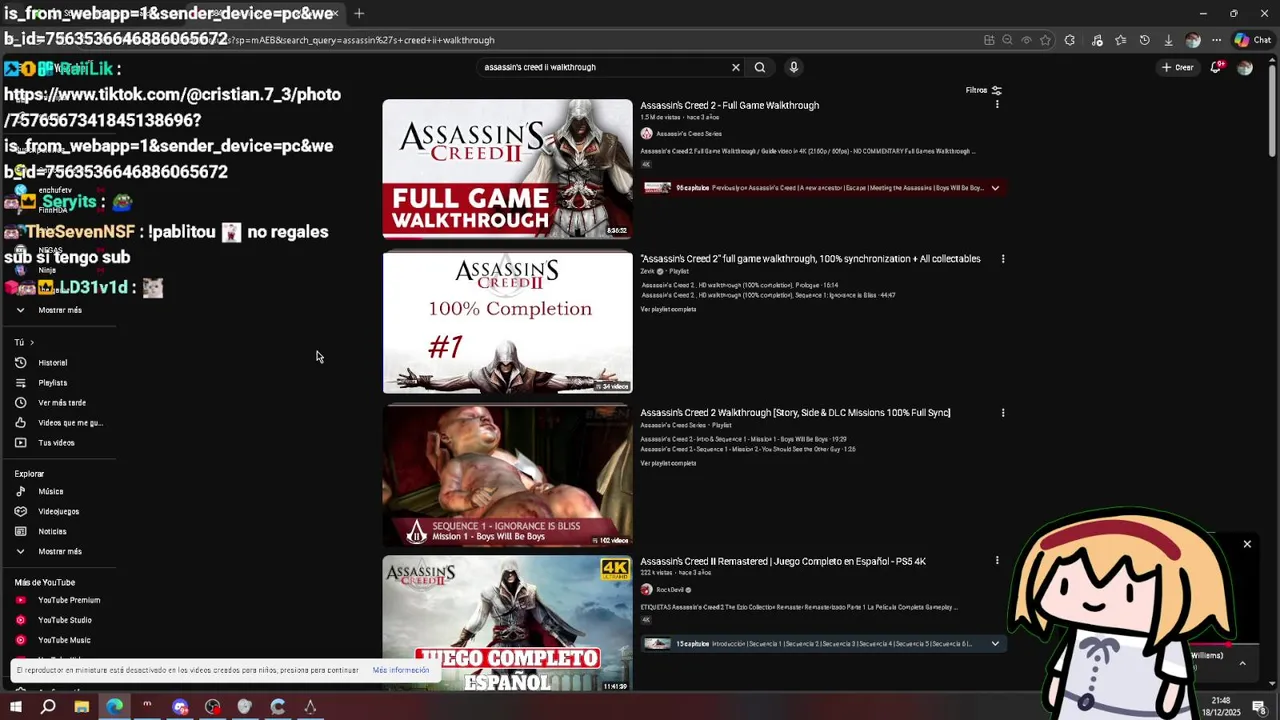
Task: Open options for Story, Side & DLC playlist
Action: [x=1003, y=413]
